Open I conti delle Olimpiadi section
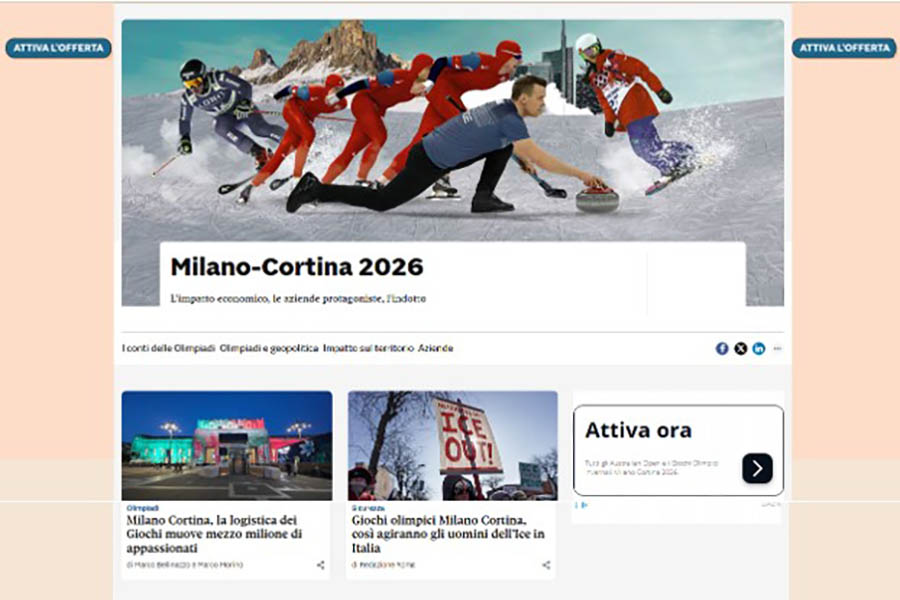 pos(168,348)
